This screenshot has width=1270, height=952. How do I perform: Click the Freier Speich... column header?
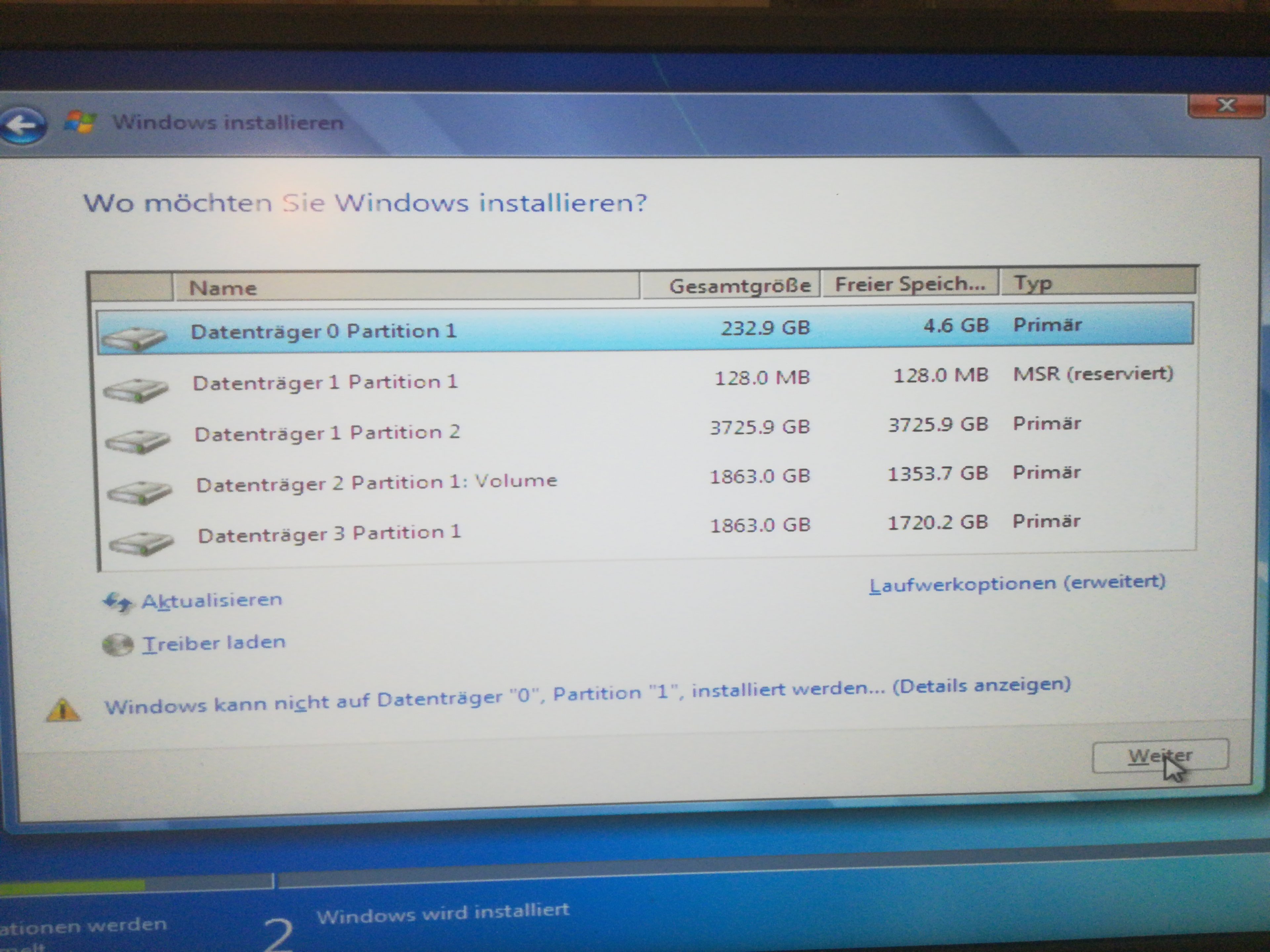tap(910, 284)
